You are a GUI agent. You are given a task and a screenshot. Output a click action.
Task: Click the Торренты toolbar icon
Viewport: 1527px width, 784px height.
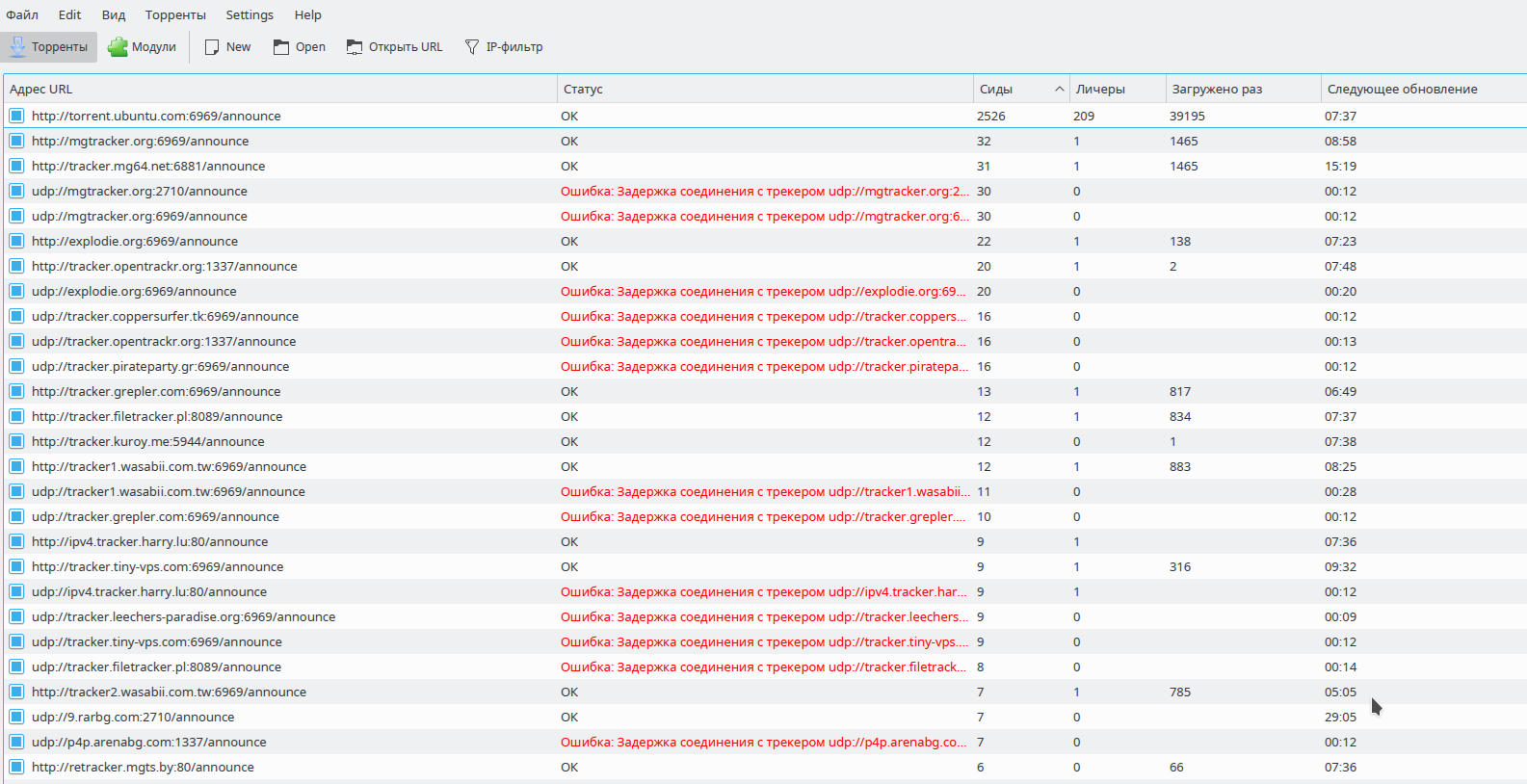point(18,46)
